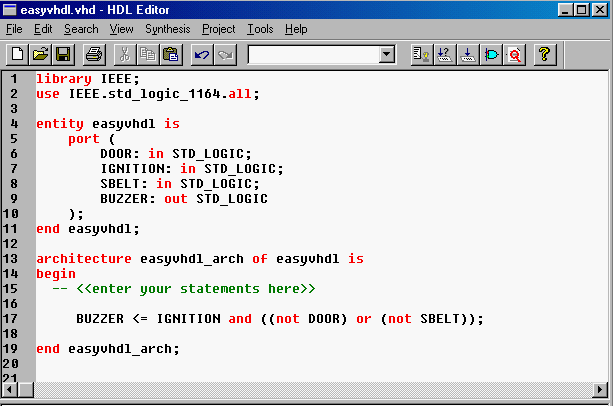Screen dimensions: 613x406
Task: Click the Open folder toolbar icon
Action: tap(40, 53)
